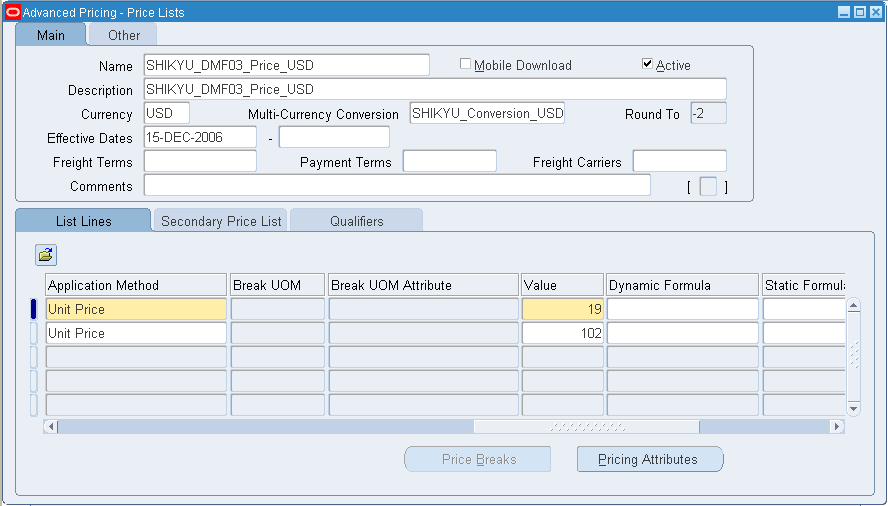Screen dimensions: 888x506
Task: Click the Payment Terms field
Action: coord(450,161)
